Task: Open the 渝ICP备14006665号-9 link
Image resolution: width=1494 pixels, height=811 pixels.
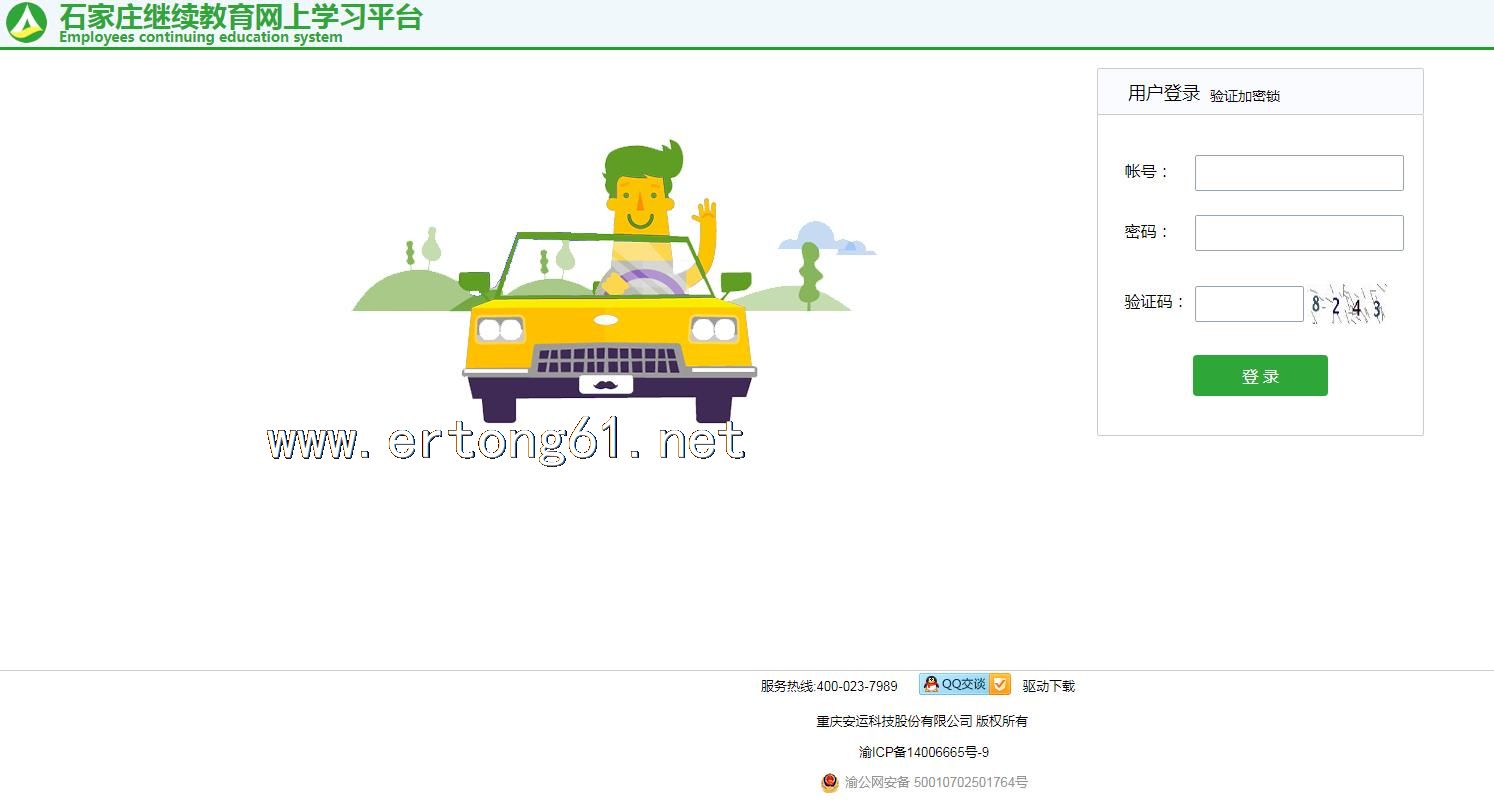Action: [x=923, y=752]
